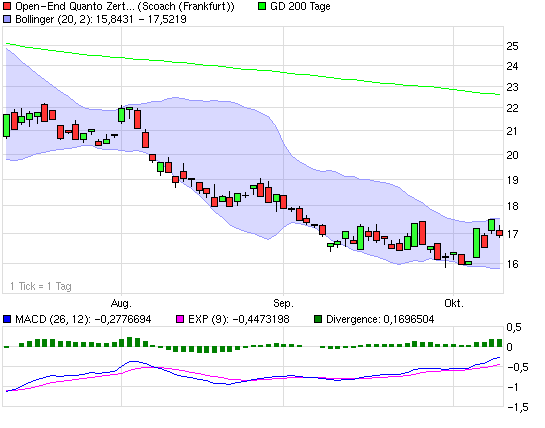The width and height of the screenshot is (545, 428).
Task: Click the price axis label 22
Action: pos(512,108)
